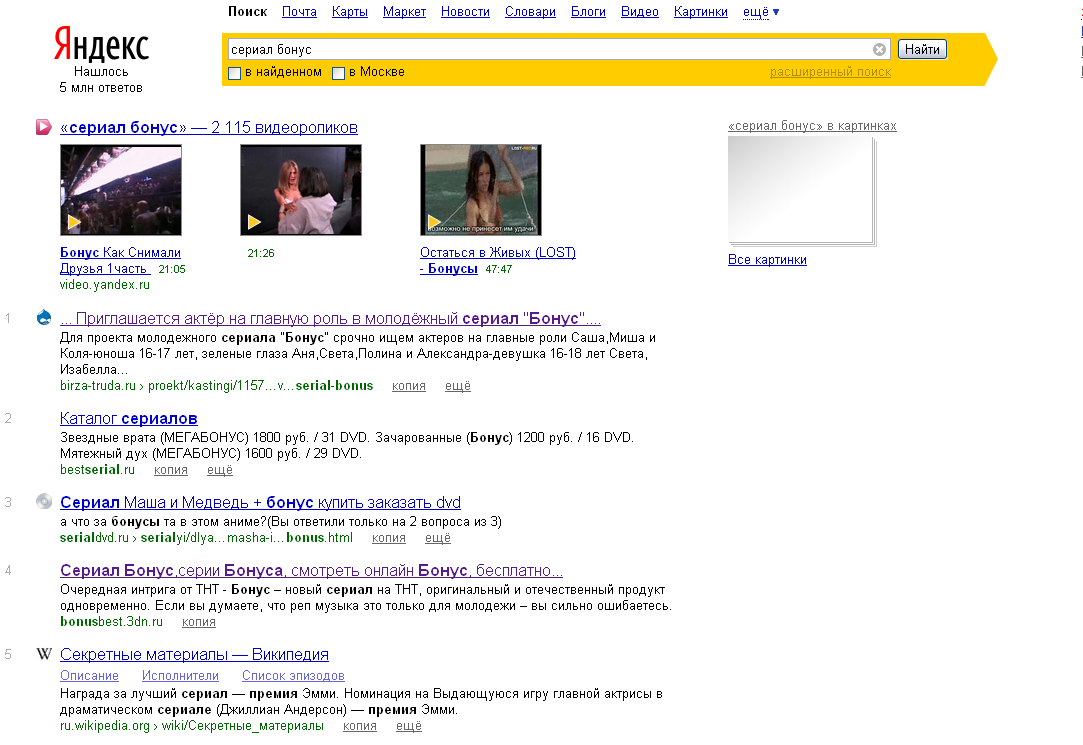Play the LOST bonus video thumbnail
The image size is (1083, 745).
pyautogui.click(x=481, y=190)
